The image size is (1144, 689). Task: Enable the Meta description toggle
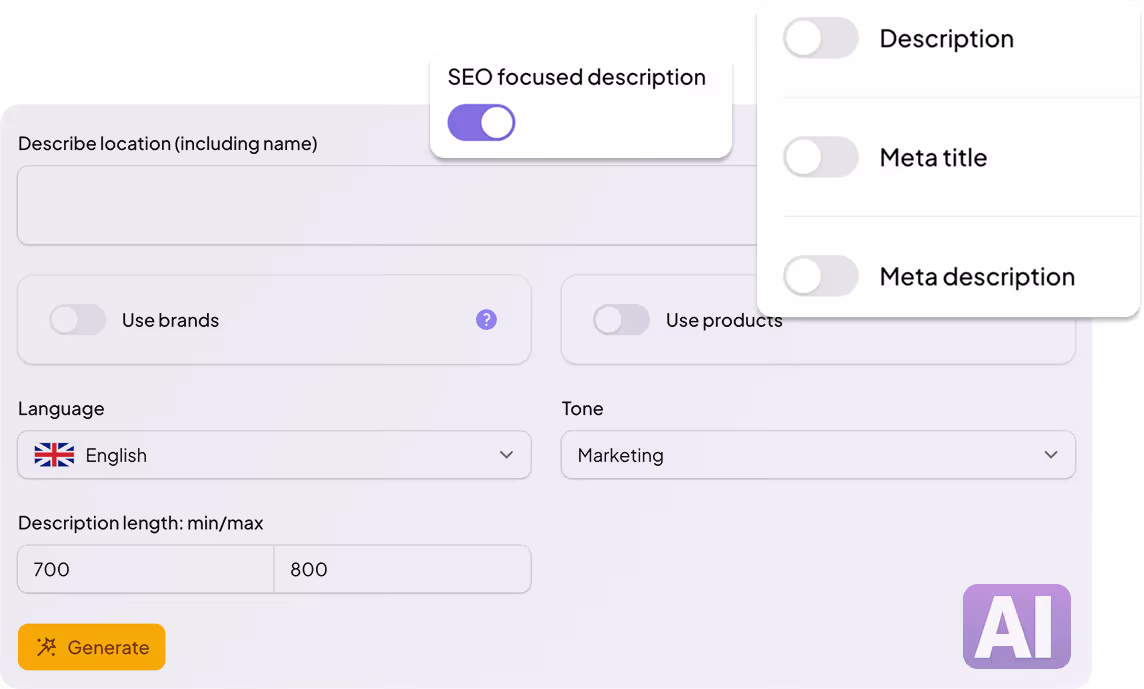[x=820, y=276]
